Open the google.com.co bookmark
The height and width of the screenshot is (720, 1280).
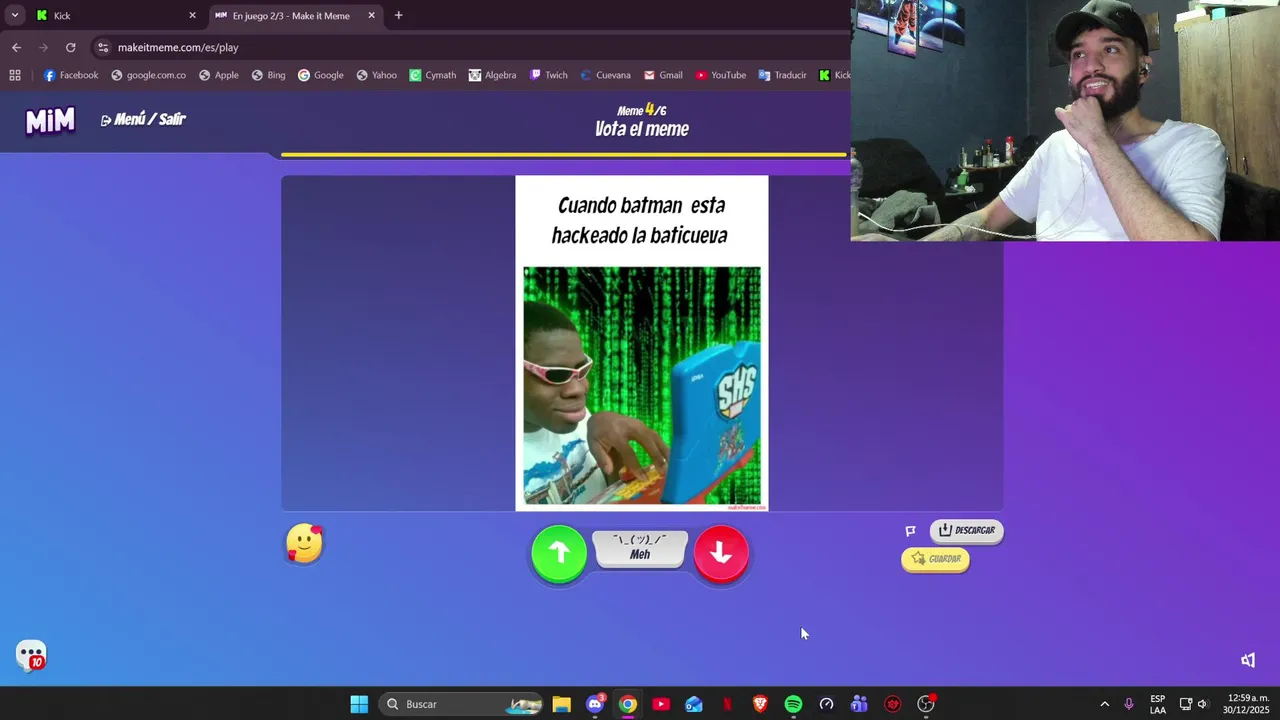pos(148,75)
